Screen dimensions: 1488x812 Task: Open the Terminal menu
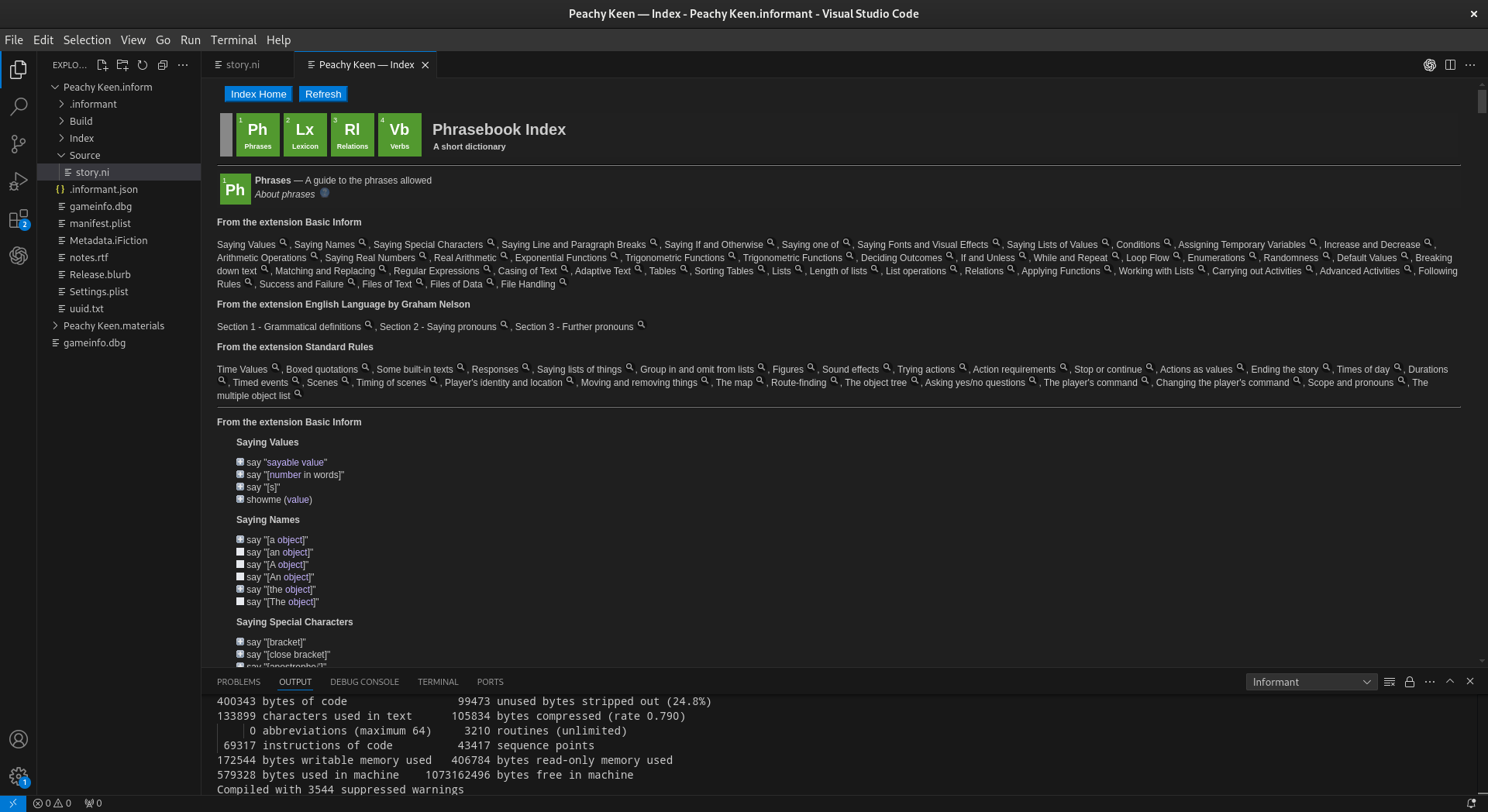[233, 40]
